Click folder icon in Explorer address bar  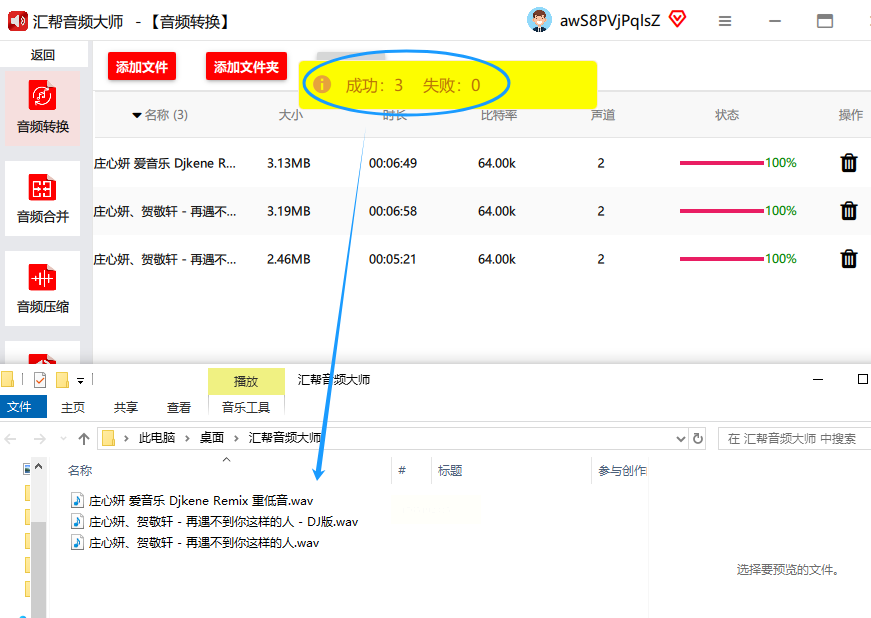(x=109, y=438)
